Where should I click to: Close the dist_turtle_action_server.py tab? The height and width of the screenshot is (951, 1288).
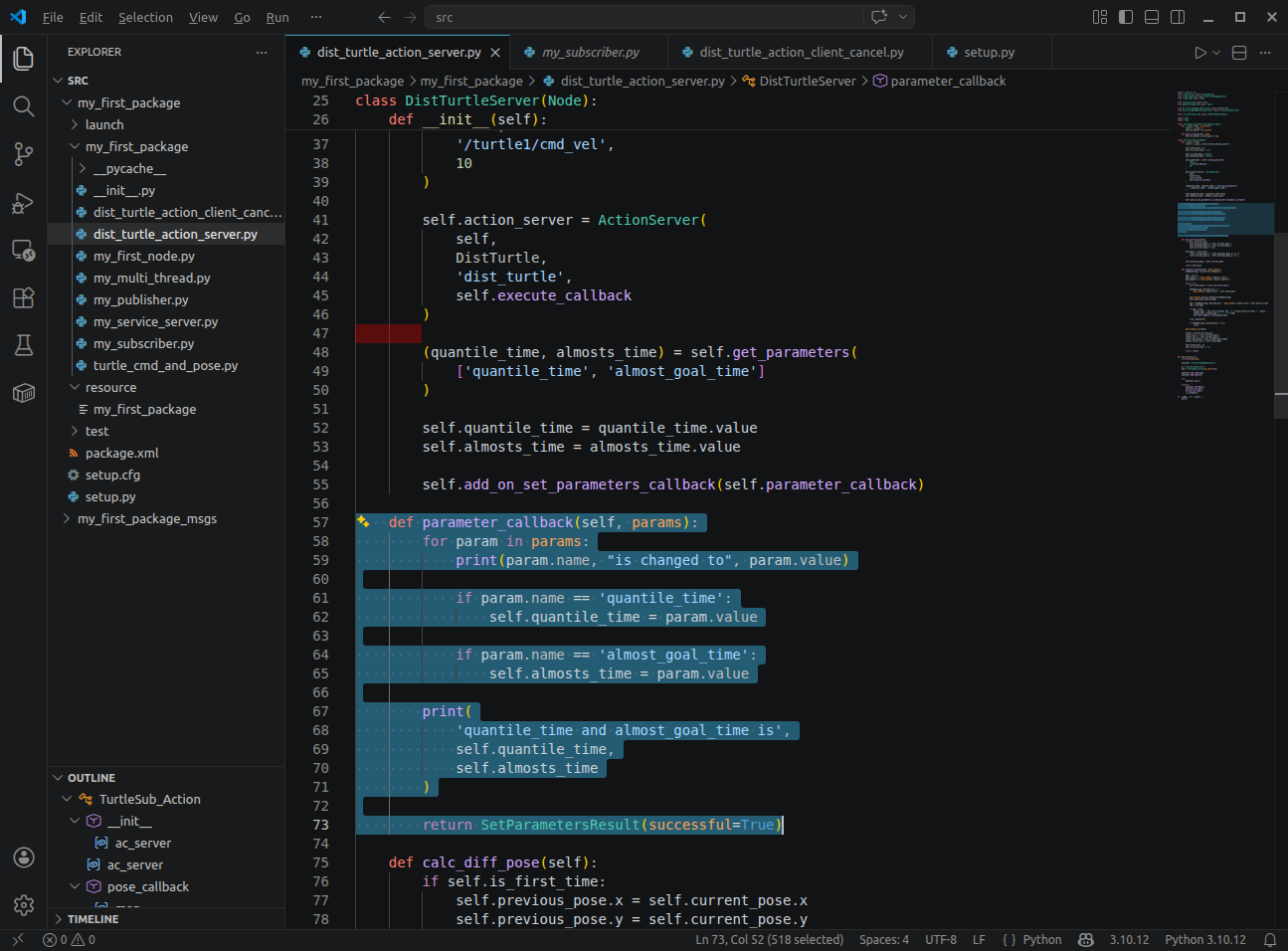tap(495, 53)
